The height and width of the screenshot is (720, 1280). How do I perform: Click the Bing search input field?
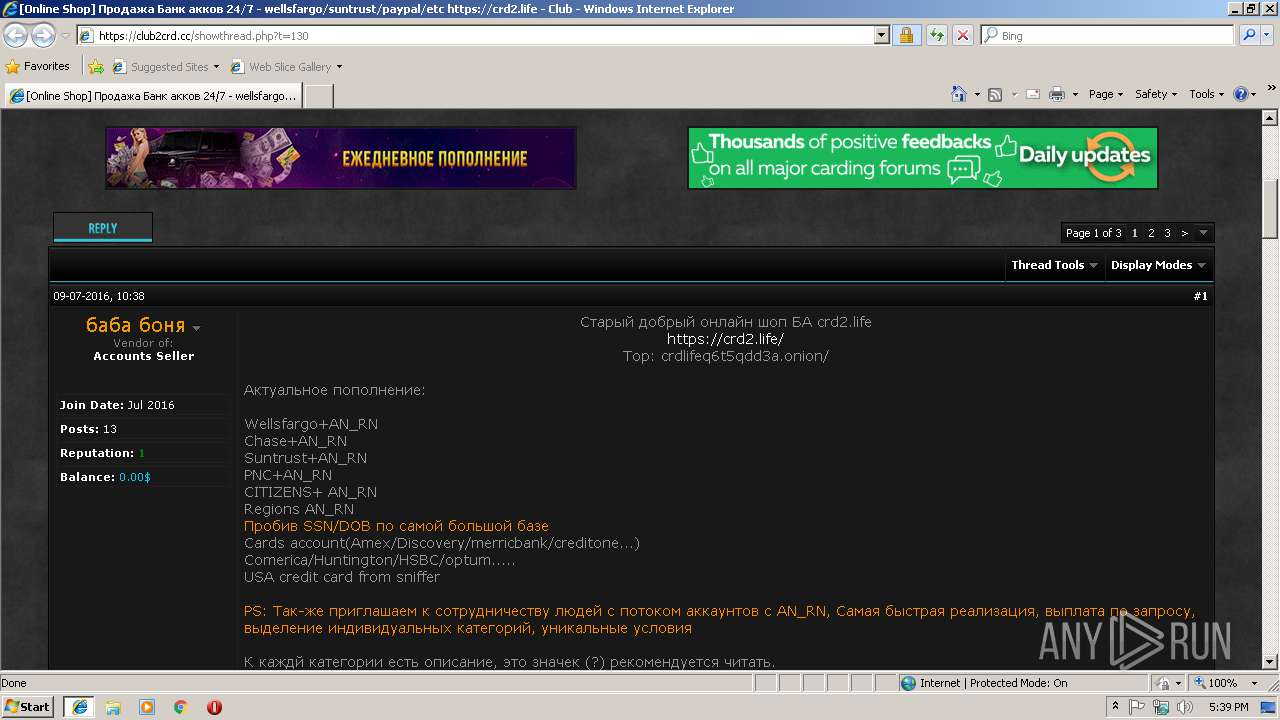point(1107,35)
